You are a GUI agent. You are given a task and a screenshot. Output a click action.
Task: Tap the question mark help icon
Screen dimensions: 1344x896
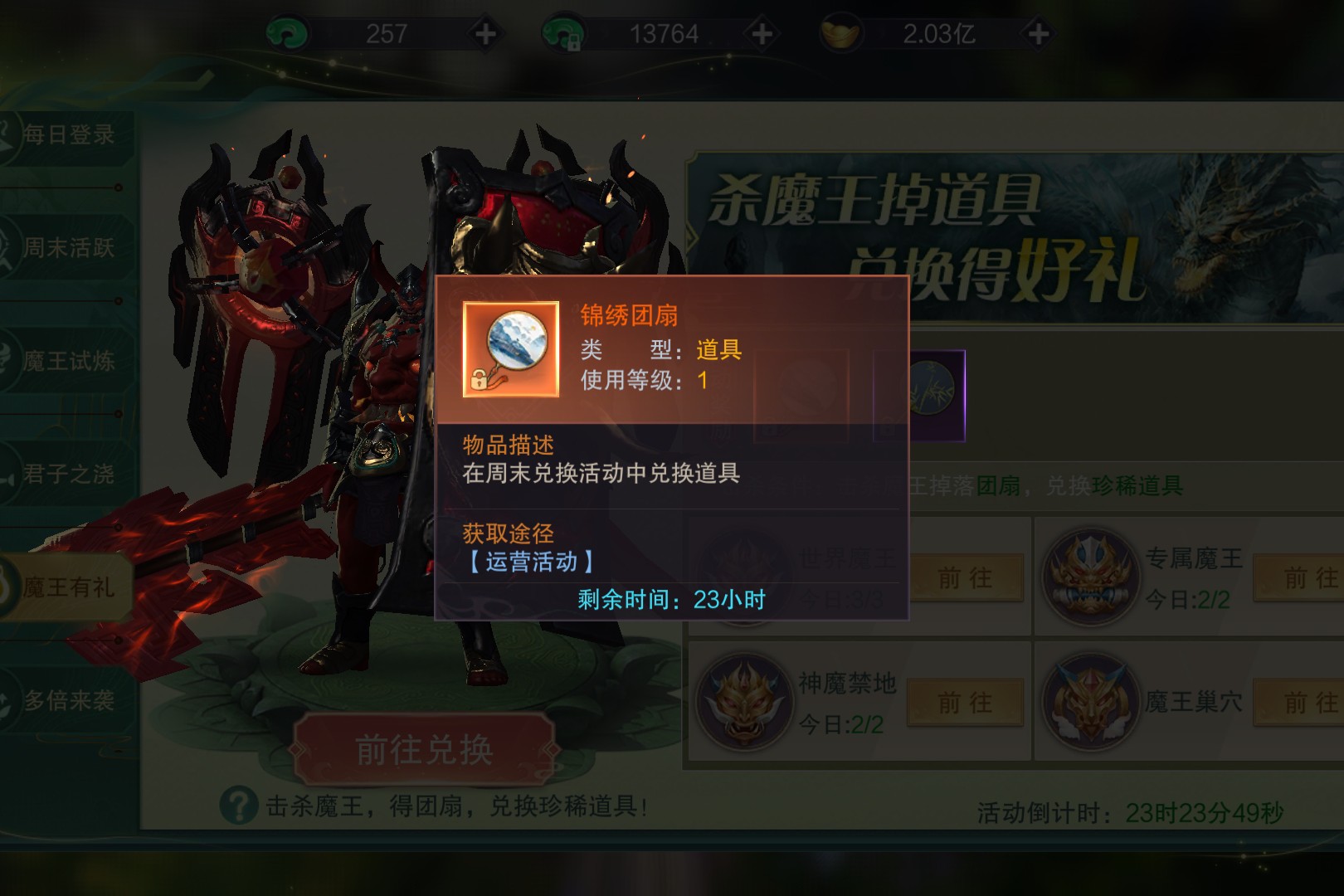point(239,805)
